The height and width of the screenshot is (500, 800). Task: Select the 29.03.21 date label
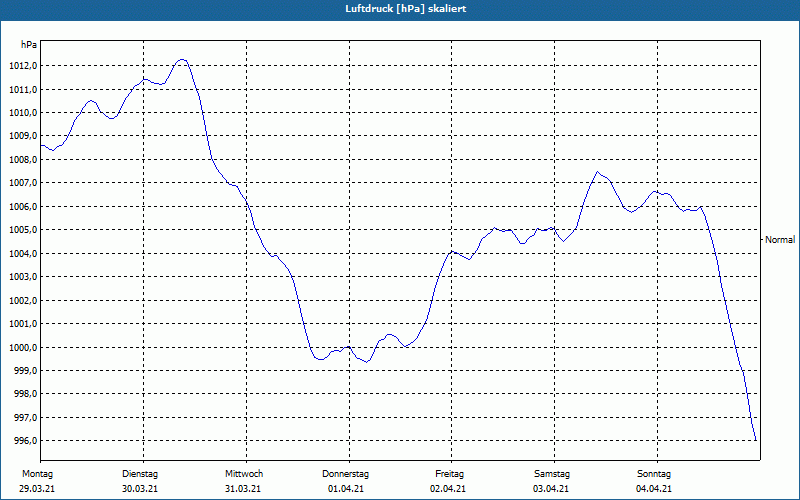coord(37,489)
